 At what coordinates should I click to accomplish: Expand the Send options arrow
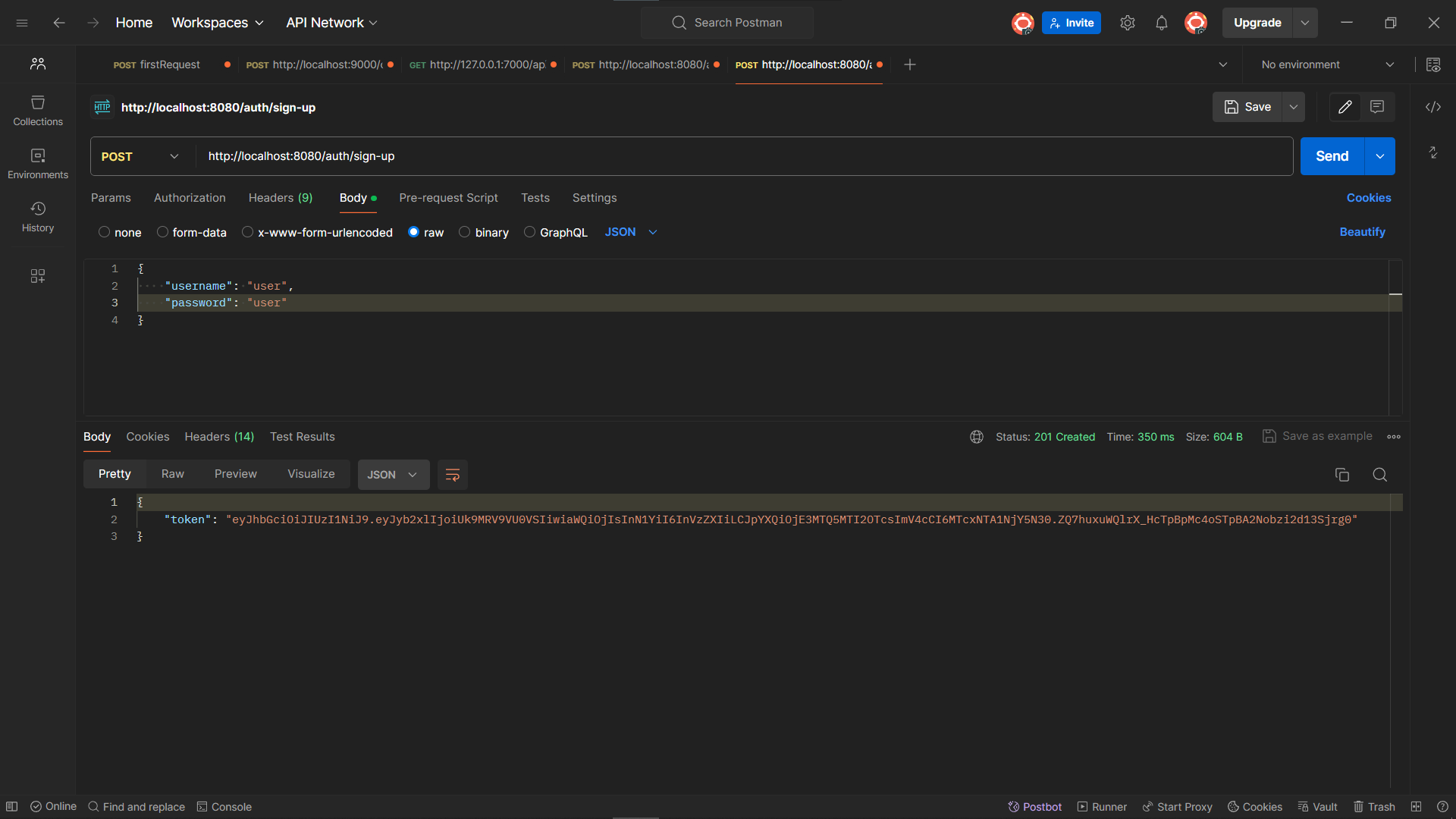pyautogui.click(x=1380, y=156)
